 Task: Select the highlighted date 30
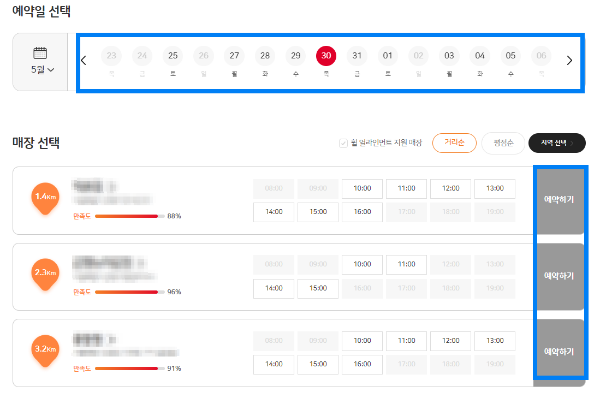point(326,56)
